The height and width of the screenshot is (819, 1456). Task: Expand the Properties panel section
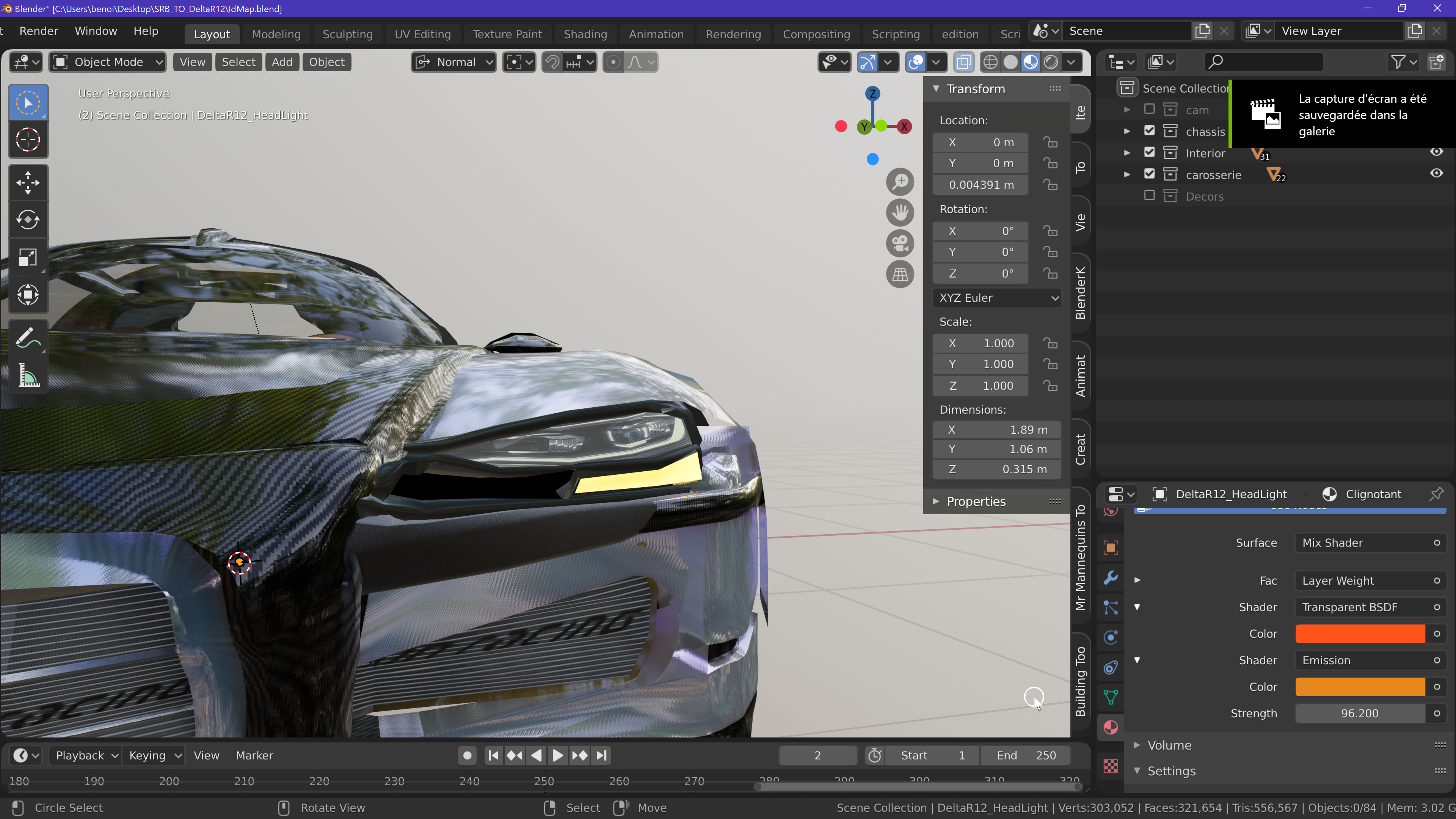coord(976,501)
